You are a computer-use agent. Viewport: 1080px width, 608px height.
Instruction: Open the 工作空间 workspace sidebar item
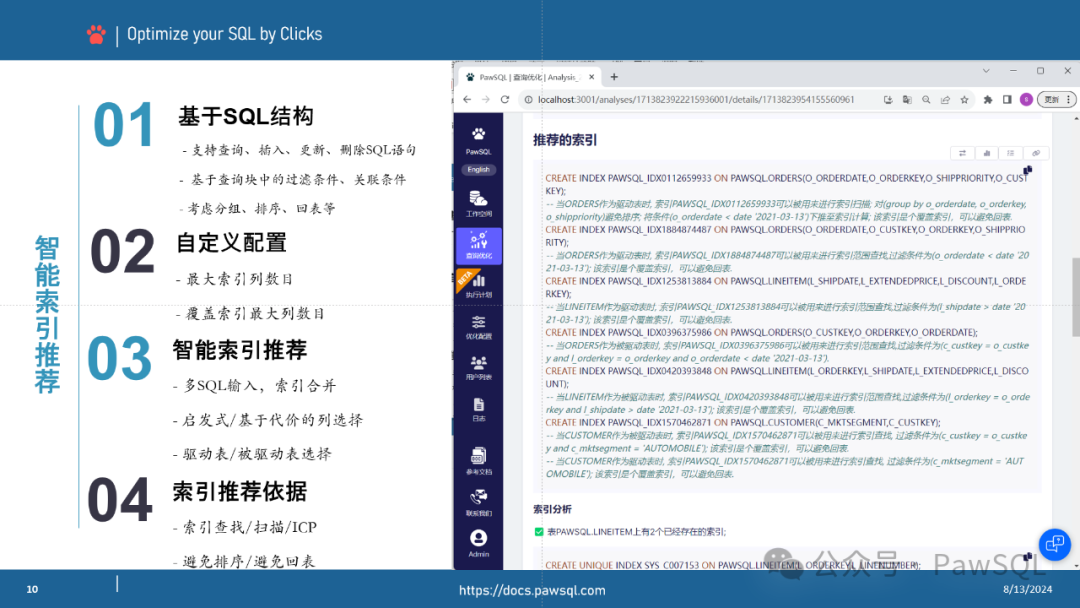tap(478, 204)
